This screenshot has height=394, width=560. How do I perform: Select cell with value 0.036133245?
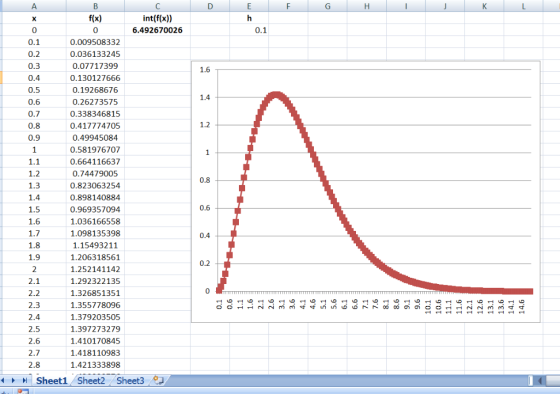[95, 54]
